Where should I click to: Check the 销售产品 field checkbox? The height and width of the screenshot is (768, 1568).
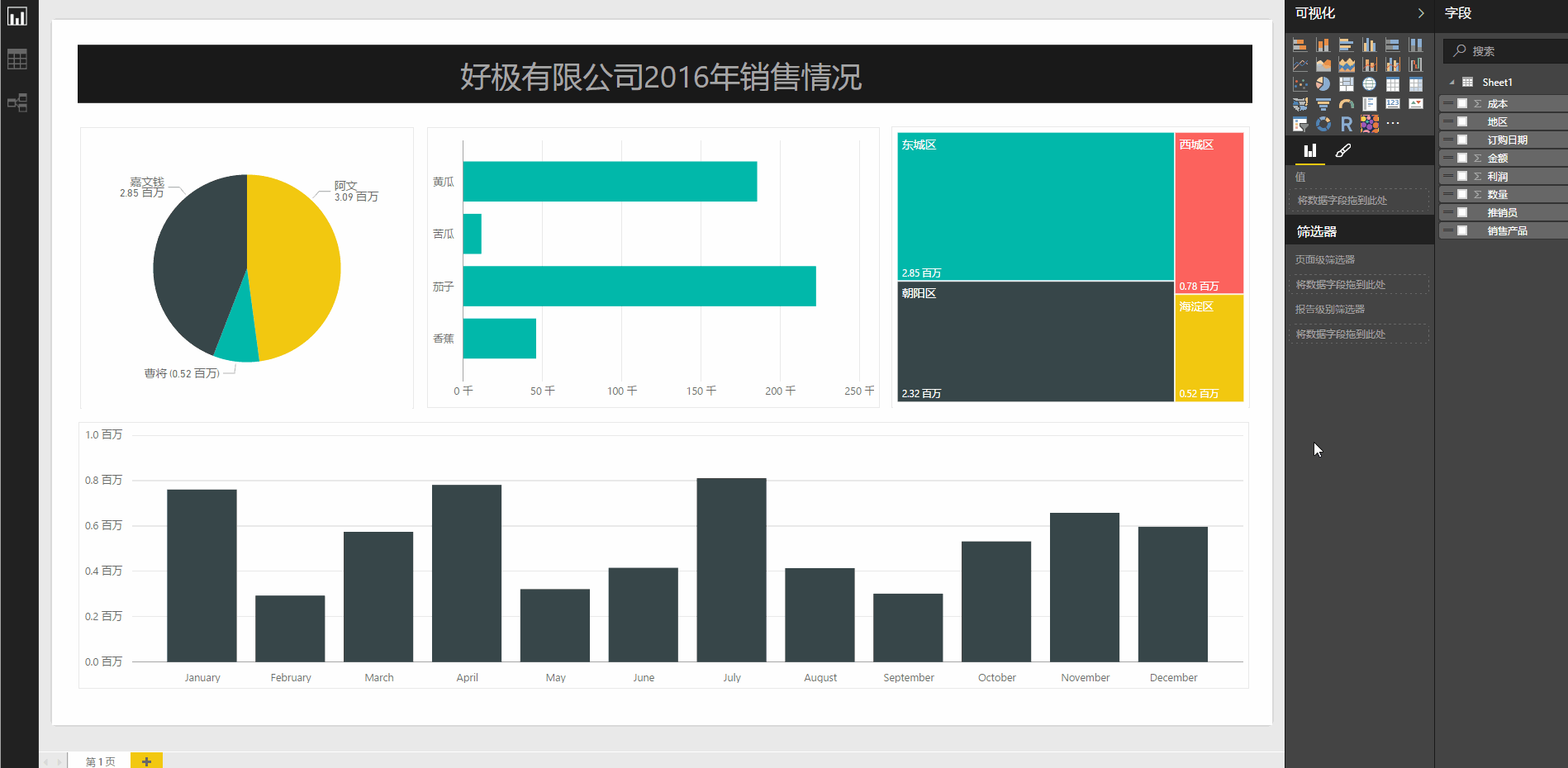click(x=1461, y=230)
